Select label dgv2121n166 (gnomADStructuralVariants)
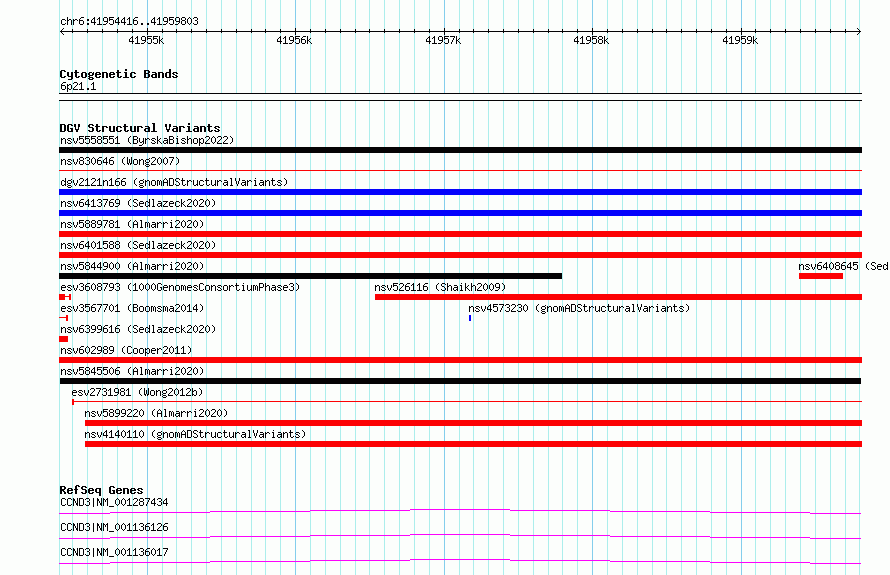Screen dimensions: 890x575 coord(174,182)
